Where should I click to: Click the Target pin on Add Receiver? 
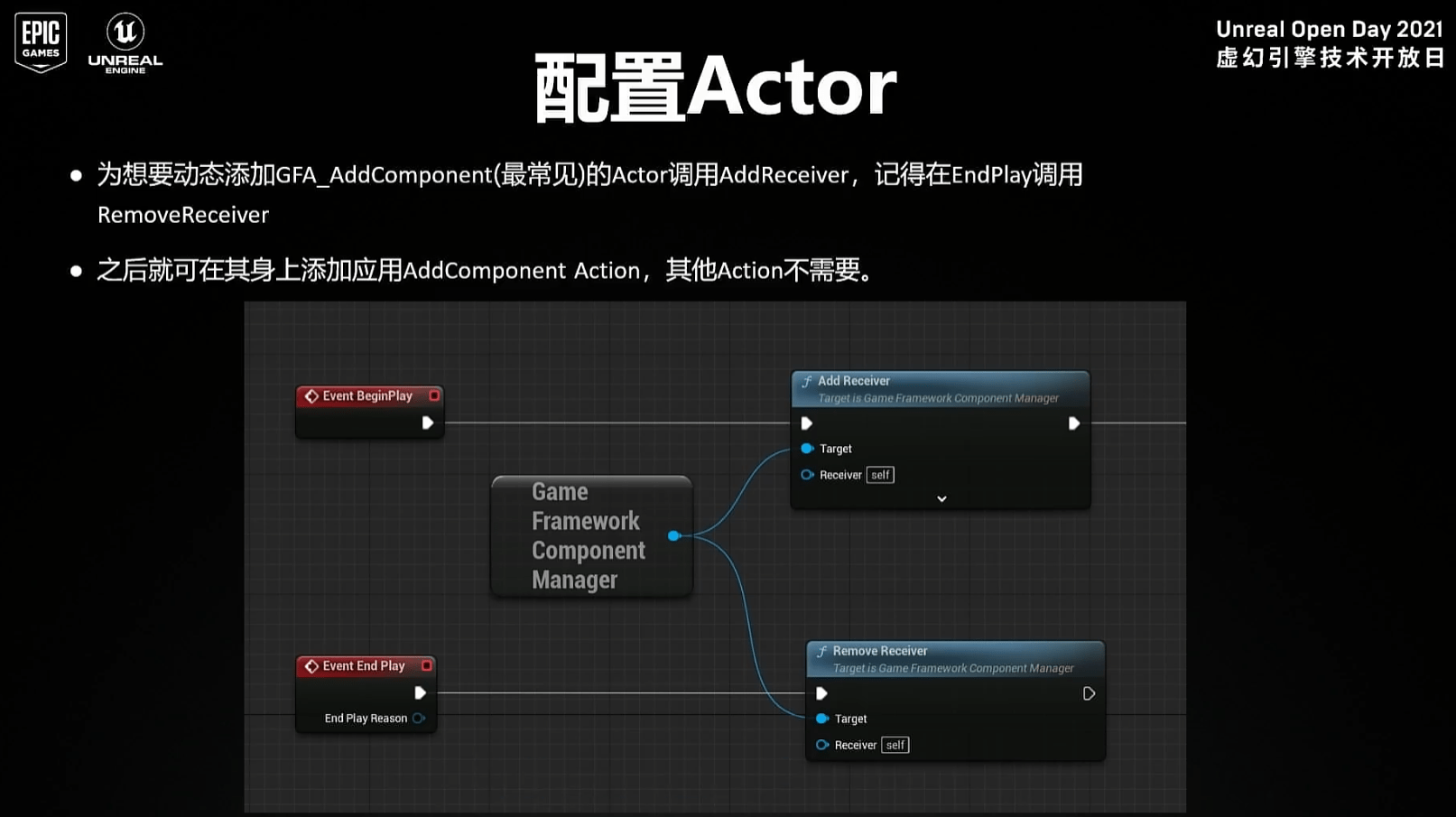807,449
